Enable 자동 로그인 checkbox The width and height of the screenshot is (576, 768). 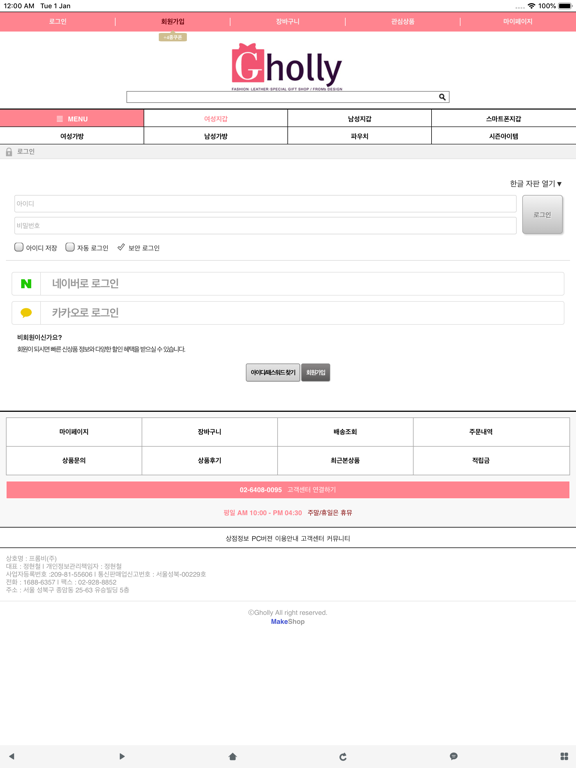(70, 247)
